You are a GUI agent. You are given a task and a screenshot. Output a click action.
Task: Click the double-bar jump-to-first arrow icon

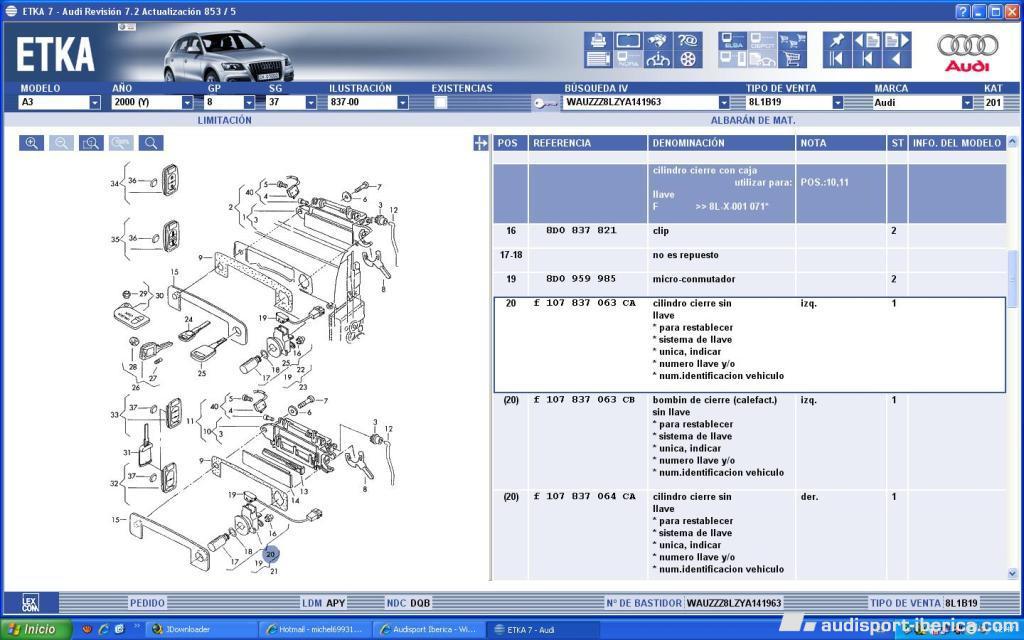point(836,59)
